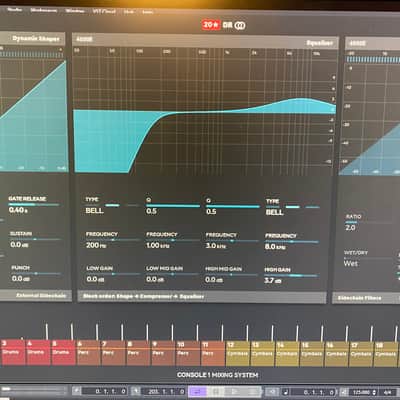Adjust the High Mid Gain slider
This screenshot has width=400, height=400.
point(232,275)
